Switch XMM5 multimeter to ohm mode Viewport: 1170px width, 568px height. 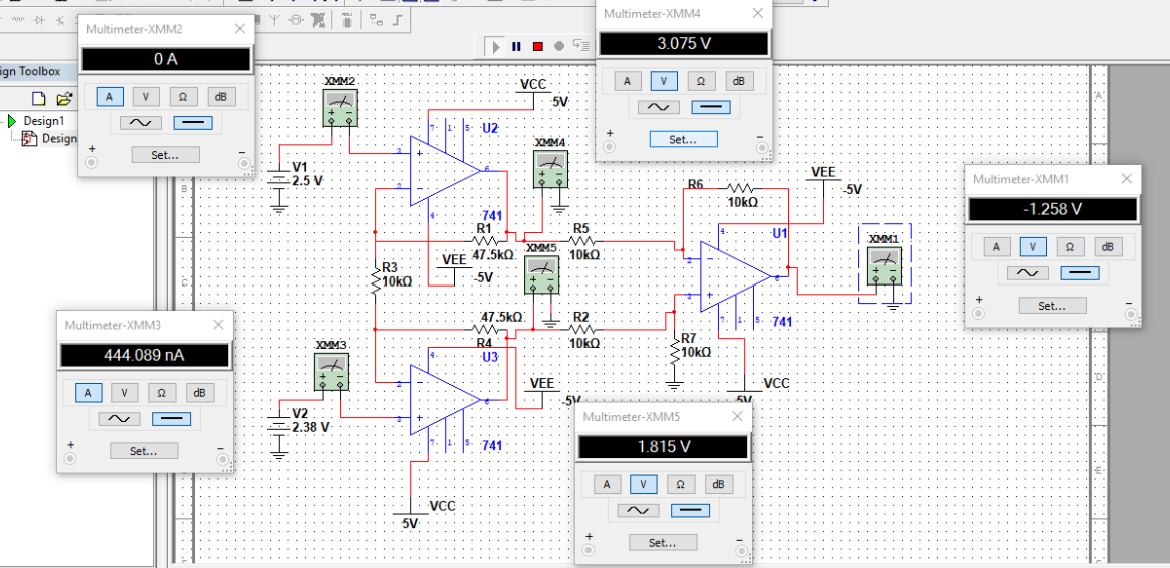(x=681, y=484)
